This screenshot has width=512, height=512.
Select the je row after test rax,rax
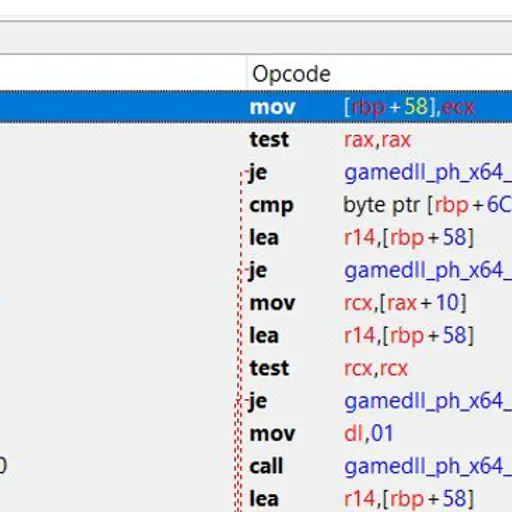pyautogui.click(x=256, y=172)
